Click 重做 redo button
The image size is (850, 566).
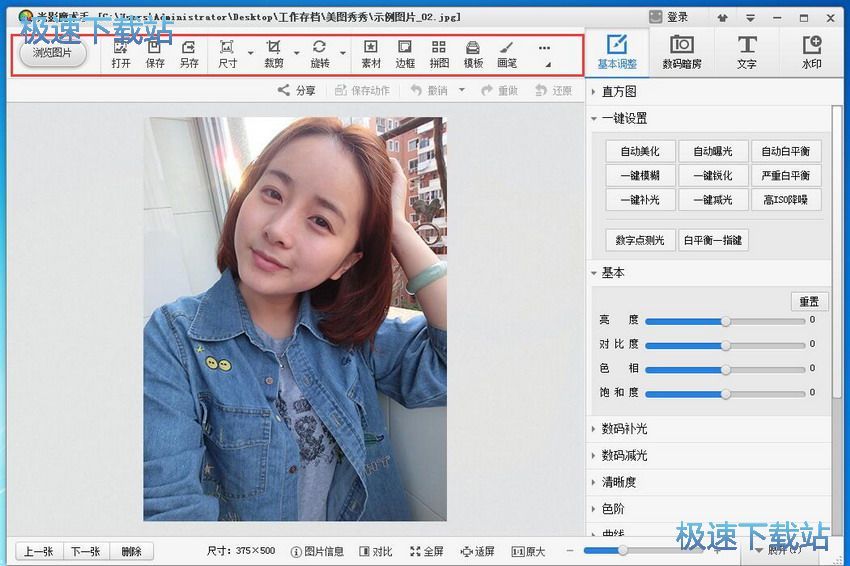pyautogui.click(x=499, y=91)
